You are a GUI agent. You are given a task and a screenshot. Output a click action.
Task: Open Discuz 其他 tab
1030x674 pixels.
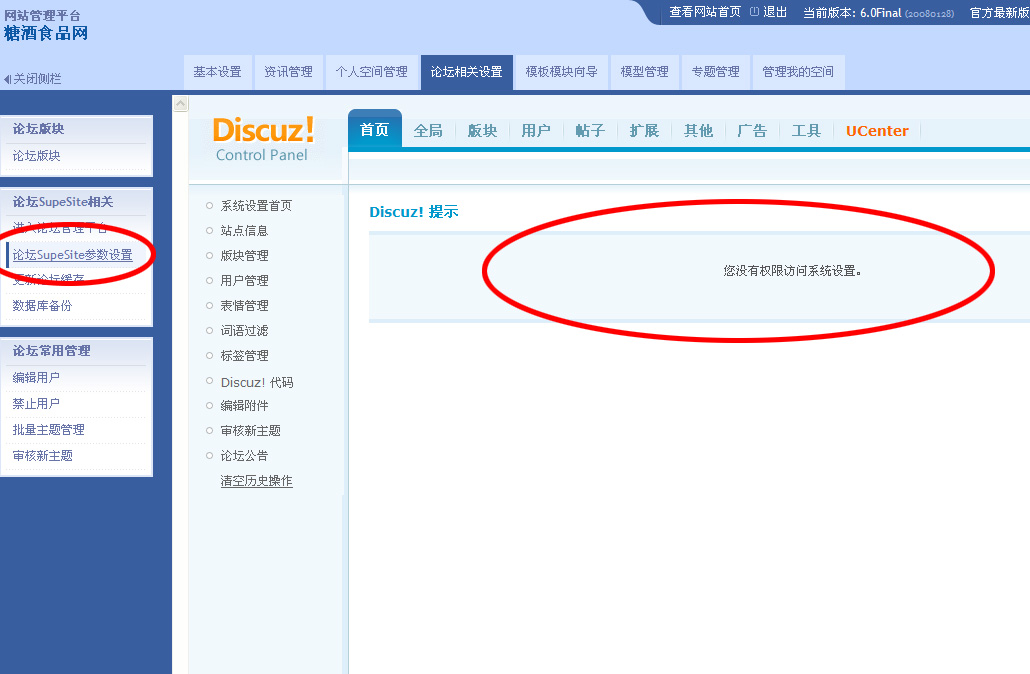[x=698, y=131]
